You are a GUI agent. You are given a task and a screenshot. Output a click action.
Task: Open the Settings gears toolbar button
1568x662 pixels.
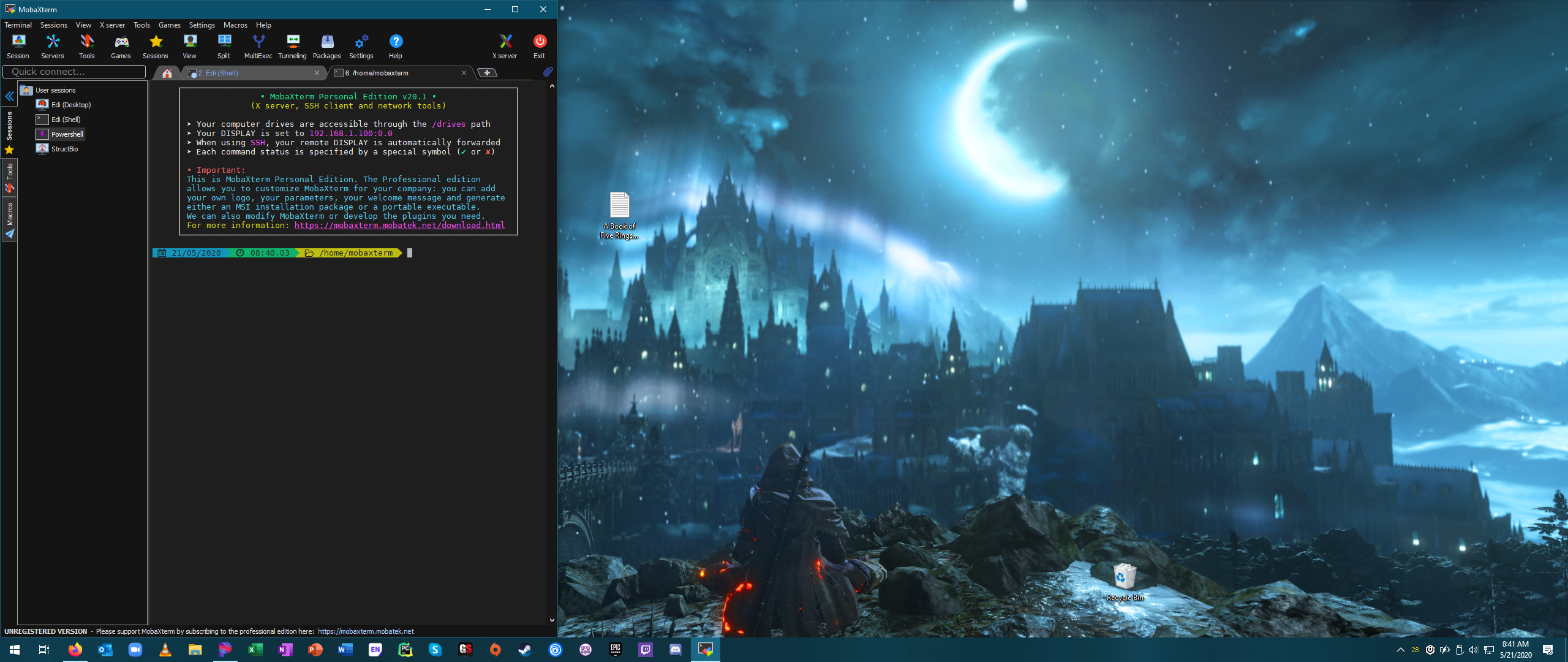[361, 47]
